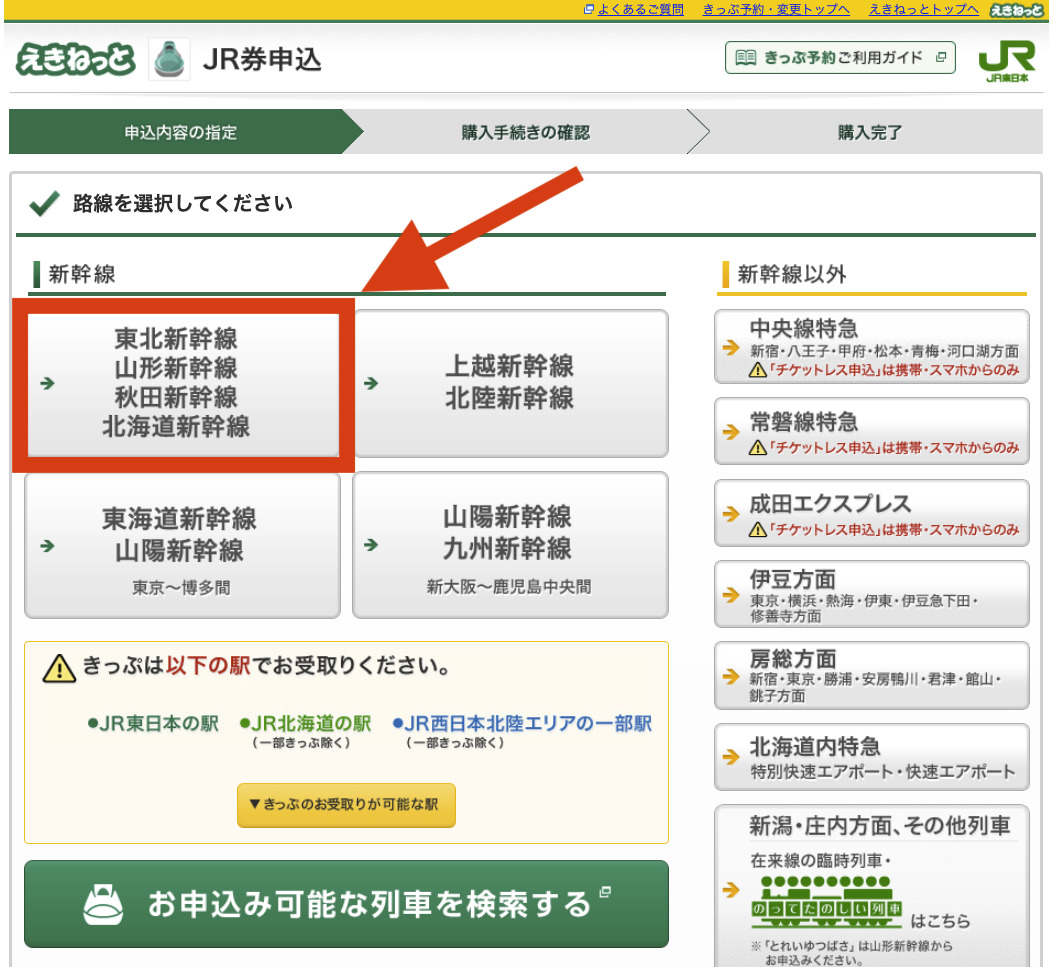
Task: Choose 中央線特急
Action: tap(872, 347)
